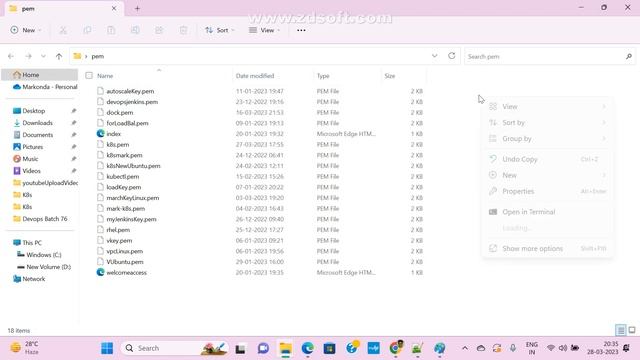
Task: Open Microsoft Store from taskbar
Action: point(329,349)
